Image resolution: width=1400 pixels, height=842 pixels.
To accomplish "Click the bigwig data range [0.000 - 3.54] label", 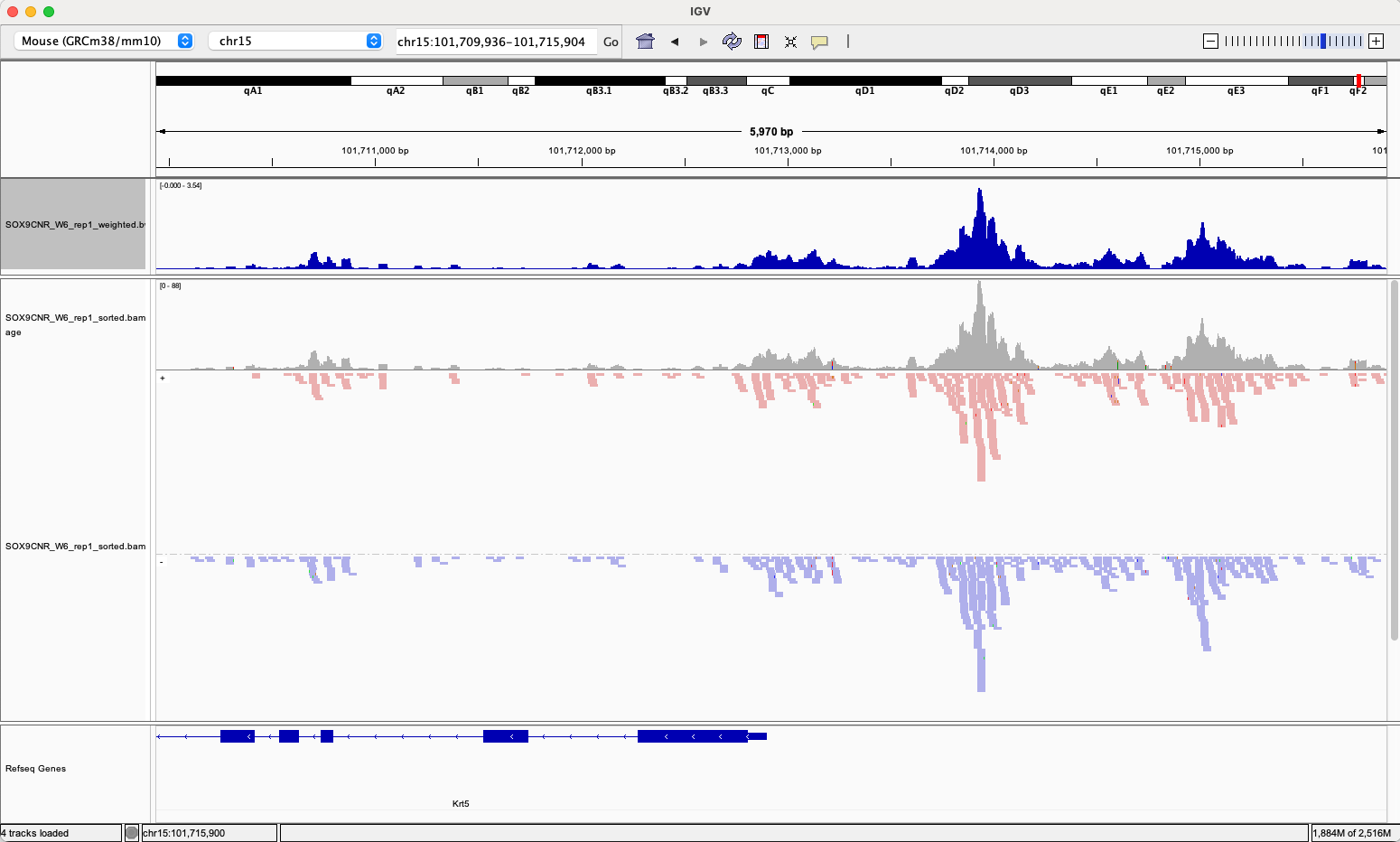I will 181,185.
